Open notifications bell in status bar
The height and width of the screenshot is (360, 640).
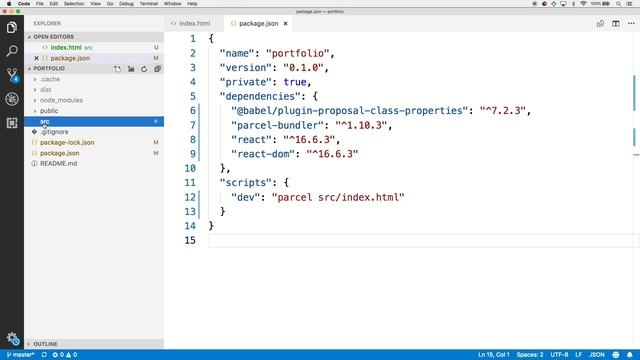point(629,355)
